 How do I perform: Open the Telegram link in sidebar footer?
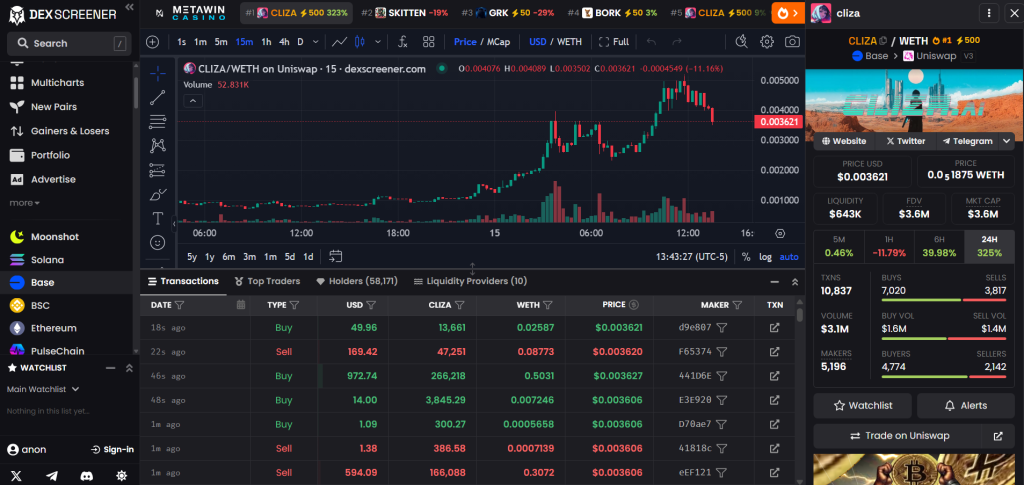click(52, 476)
